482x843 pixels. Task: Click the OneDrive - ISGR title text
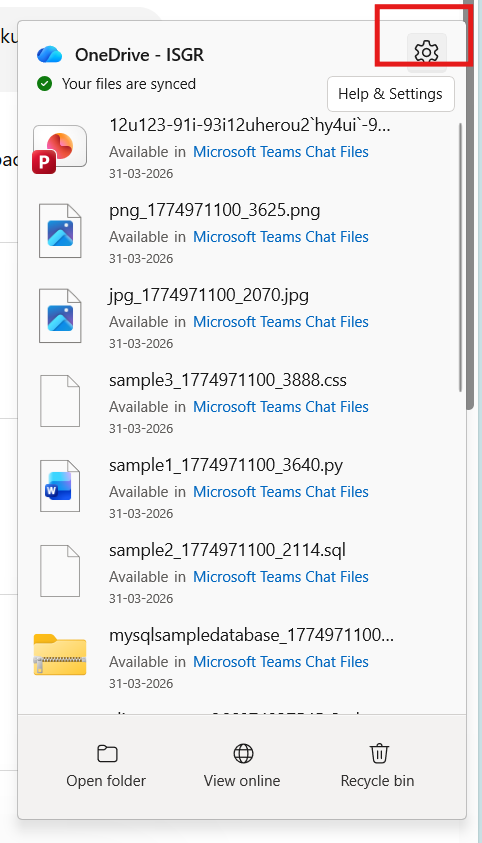(139, 55)
